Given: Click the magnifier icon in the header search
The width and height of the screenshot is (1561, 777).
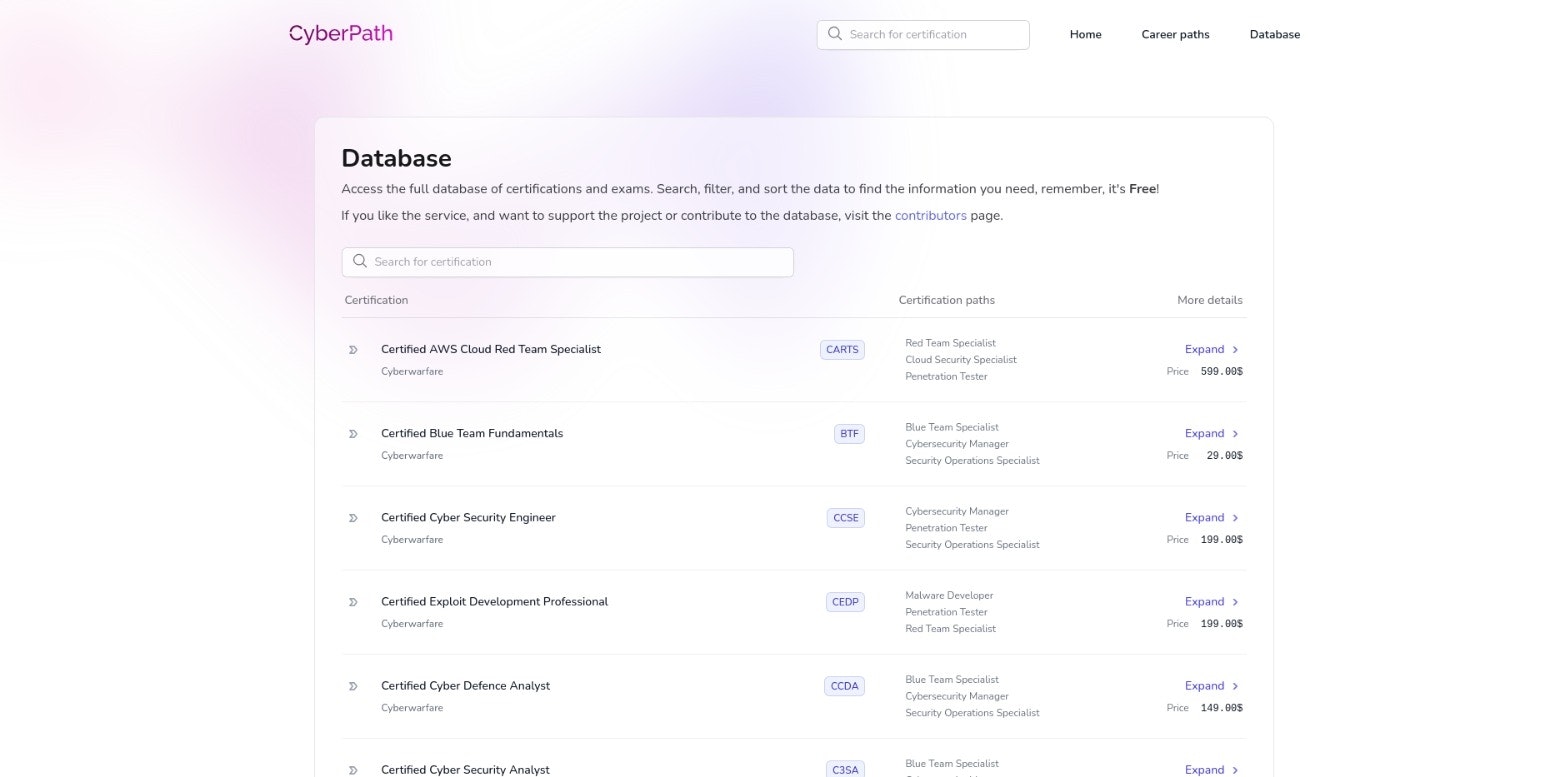Looking at the screenshot, I should click(835, 34).
